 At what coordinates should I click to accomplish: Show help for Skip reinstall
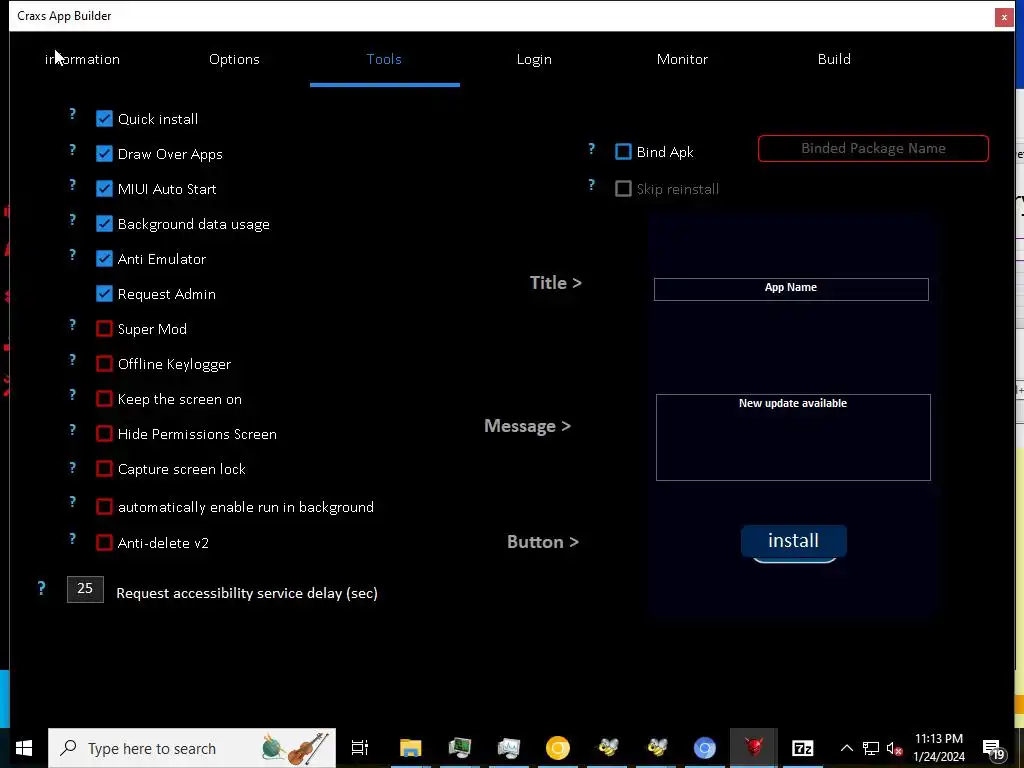click(x=592, y=185)
